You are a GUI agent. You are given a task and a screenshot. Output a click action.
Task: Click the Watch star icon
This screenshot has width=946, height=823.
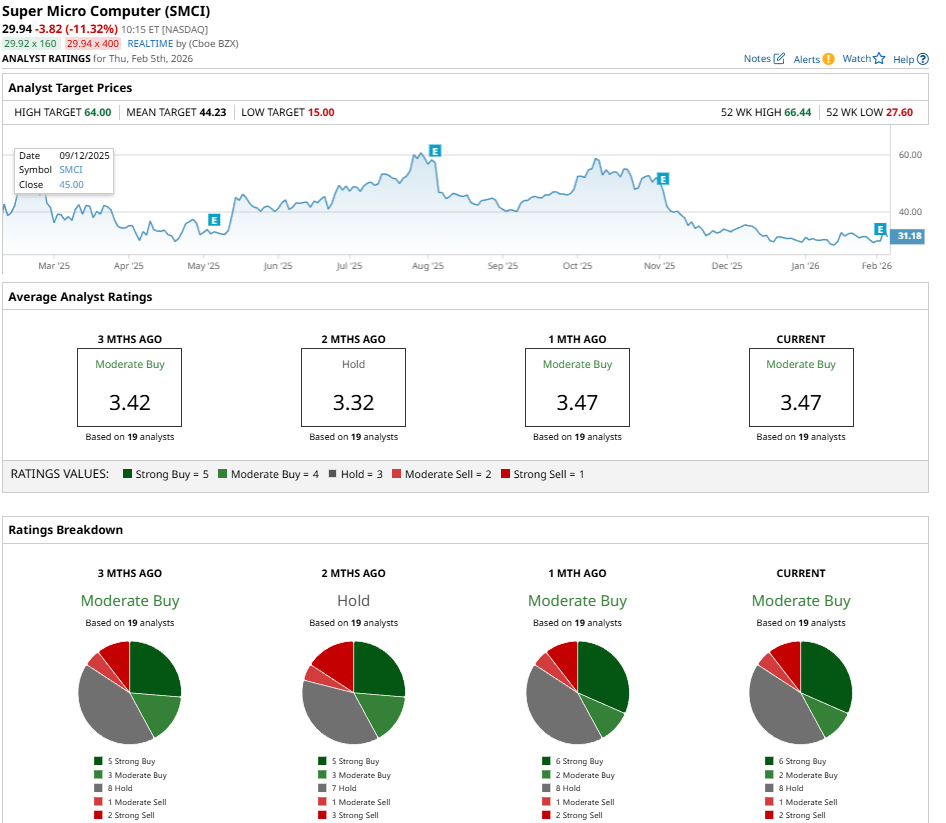pyautogui.click(x=879, y=59)
